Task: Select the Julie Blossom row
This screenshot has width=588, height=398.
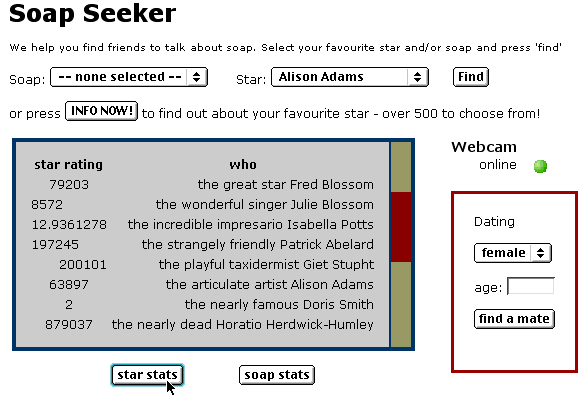Action: click(x=202, y=204)
